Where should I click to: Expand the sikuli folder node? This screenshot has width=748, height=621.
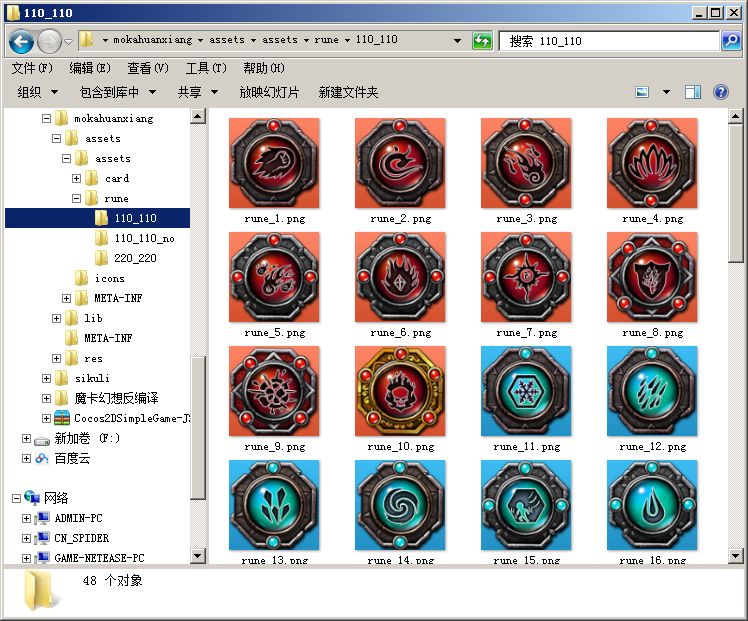click(46, 378)
